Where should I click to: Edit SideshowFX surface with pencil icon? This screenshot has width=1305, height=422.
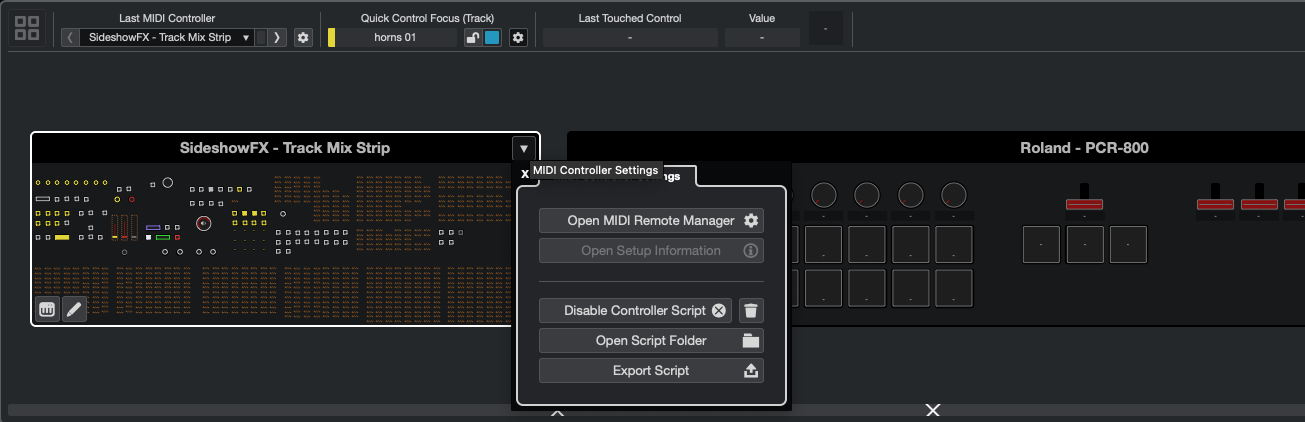[x=75, y=309]
